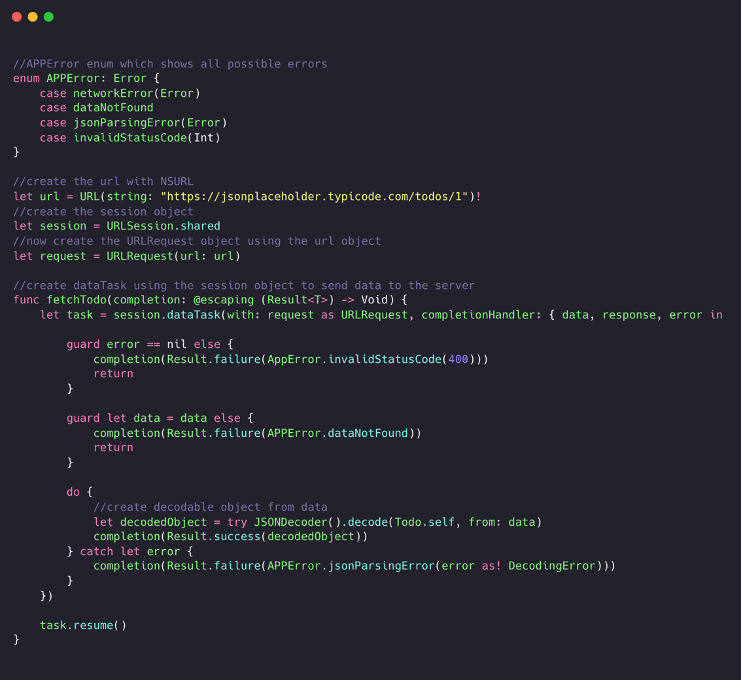Click the red close window dot

[x=17, y=17]
